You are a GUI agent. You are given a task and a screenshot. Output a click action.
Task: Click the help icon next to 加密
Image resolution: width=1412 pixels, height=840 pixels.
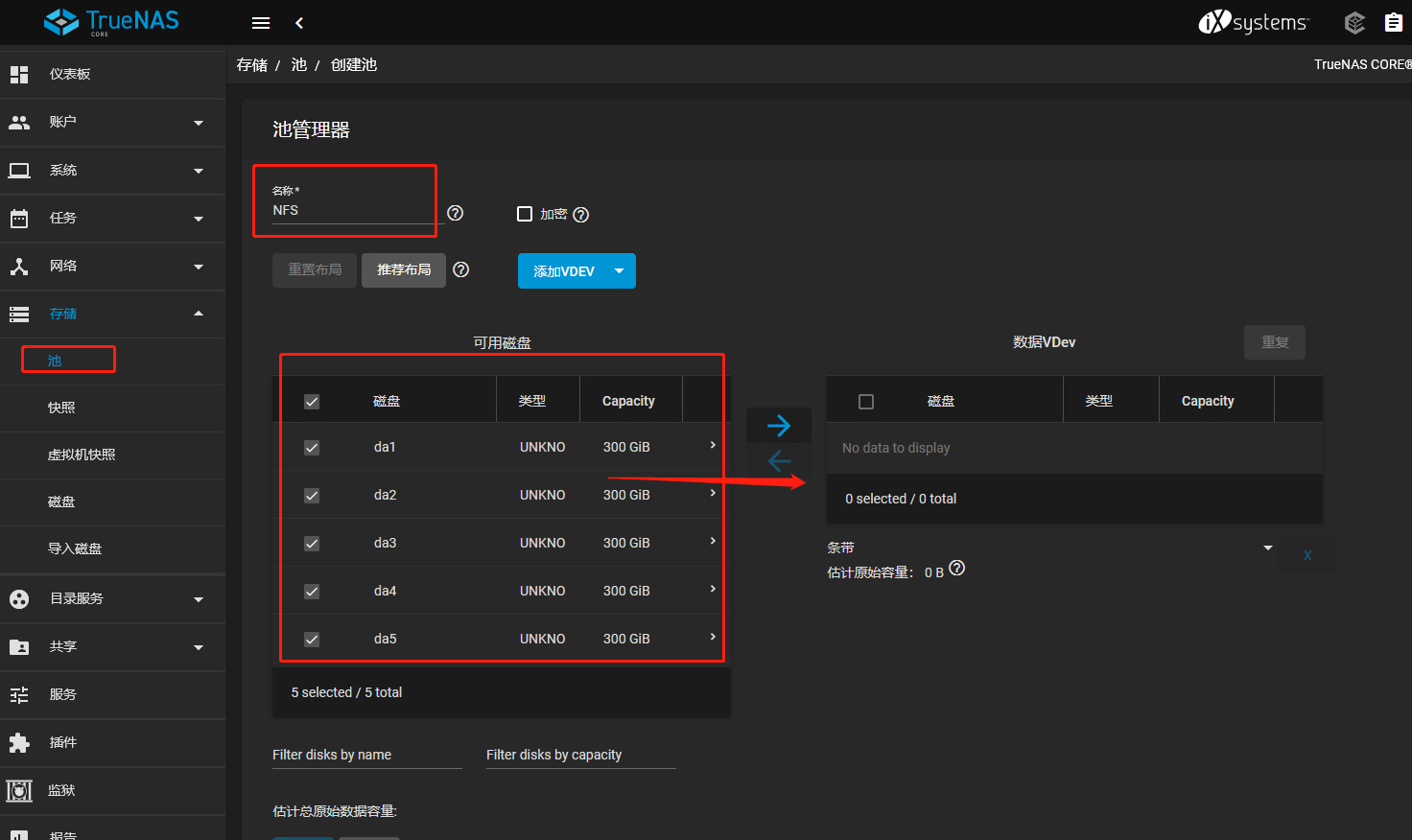pos(580,215)
